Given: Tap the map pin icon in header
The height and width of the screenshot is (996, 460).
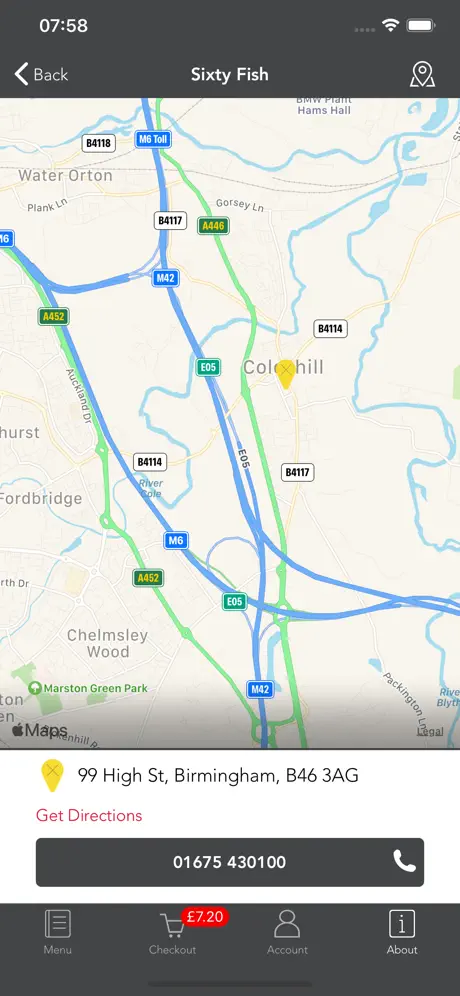Looking at the screenshot, I should [422, 74].
